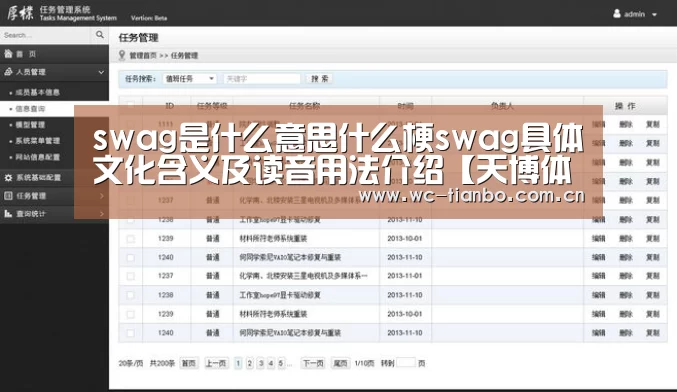Screen dimensions: 677x392
Task: Click the 任务管理 sidebar list icon
Action: pyautogui.click(x=8, y=196)
